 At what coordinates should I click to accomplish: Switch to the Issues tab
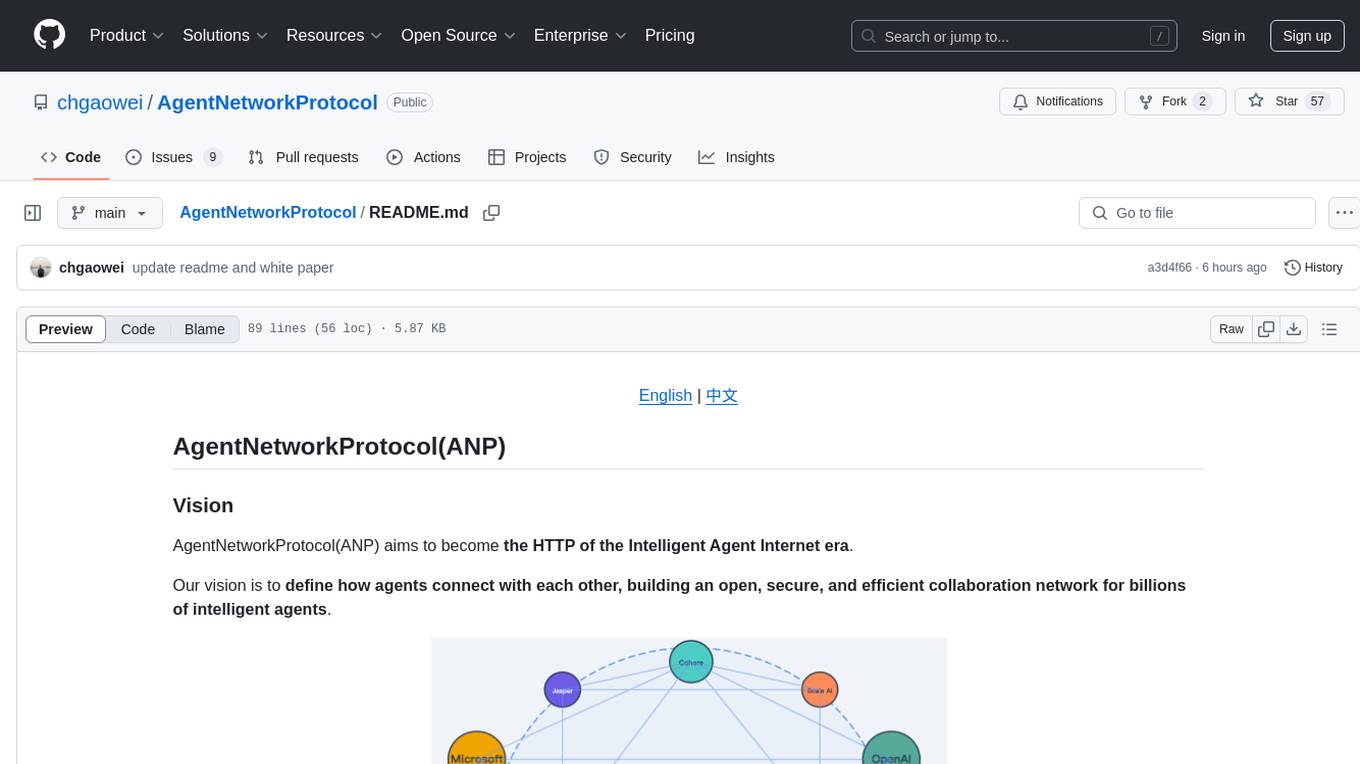173,157
